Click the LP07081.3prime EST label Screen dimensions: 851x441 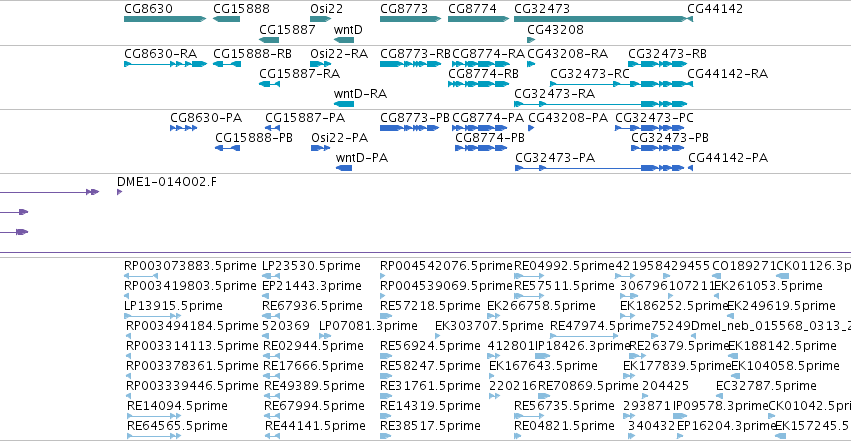click(368, 326)
